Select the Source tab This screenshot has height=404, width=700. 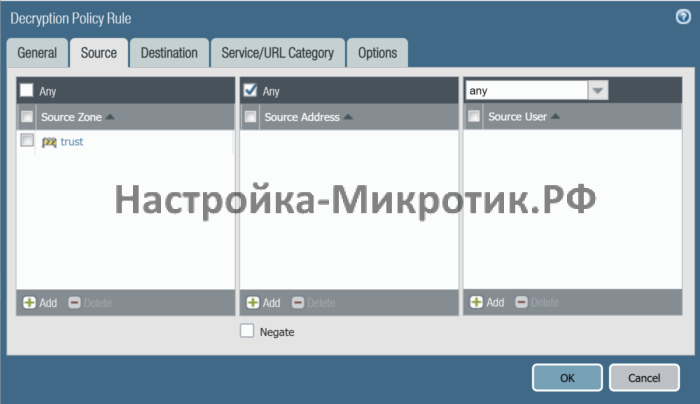click(99, 53)
